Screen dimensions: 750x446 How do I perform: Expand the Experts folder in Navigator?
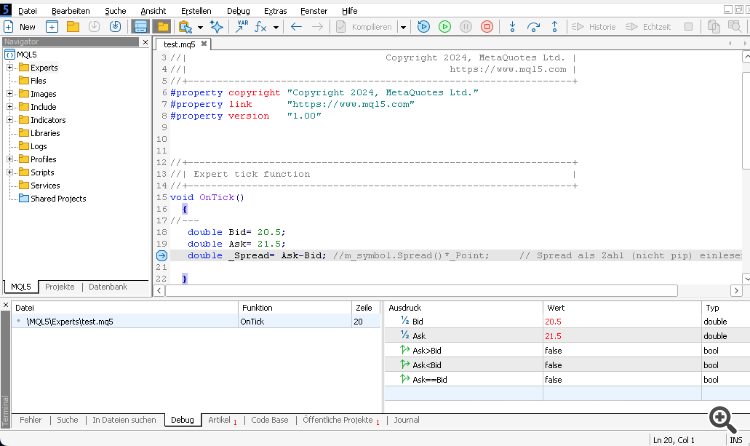pyautogui.click(x=10, y=68)
